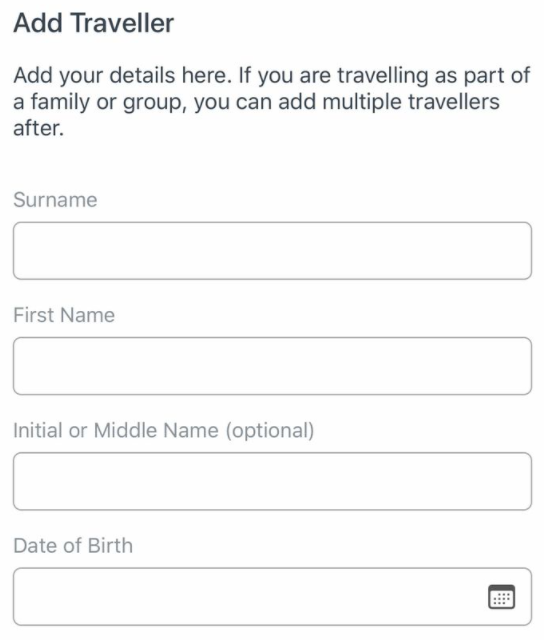Click the word "Traveller" in the heading
544x640 pixels.
(x=122, y=23)
